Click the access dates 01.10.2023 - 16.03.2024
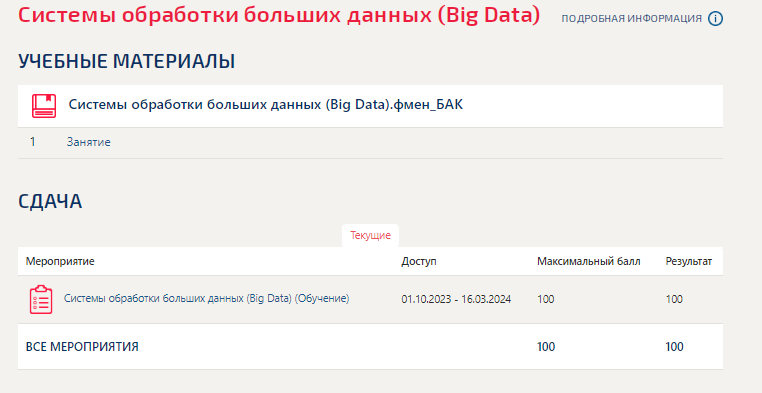The width and height of the screenshot is (762, 393). 456,299
